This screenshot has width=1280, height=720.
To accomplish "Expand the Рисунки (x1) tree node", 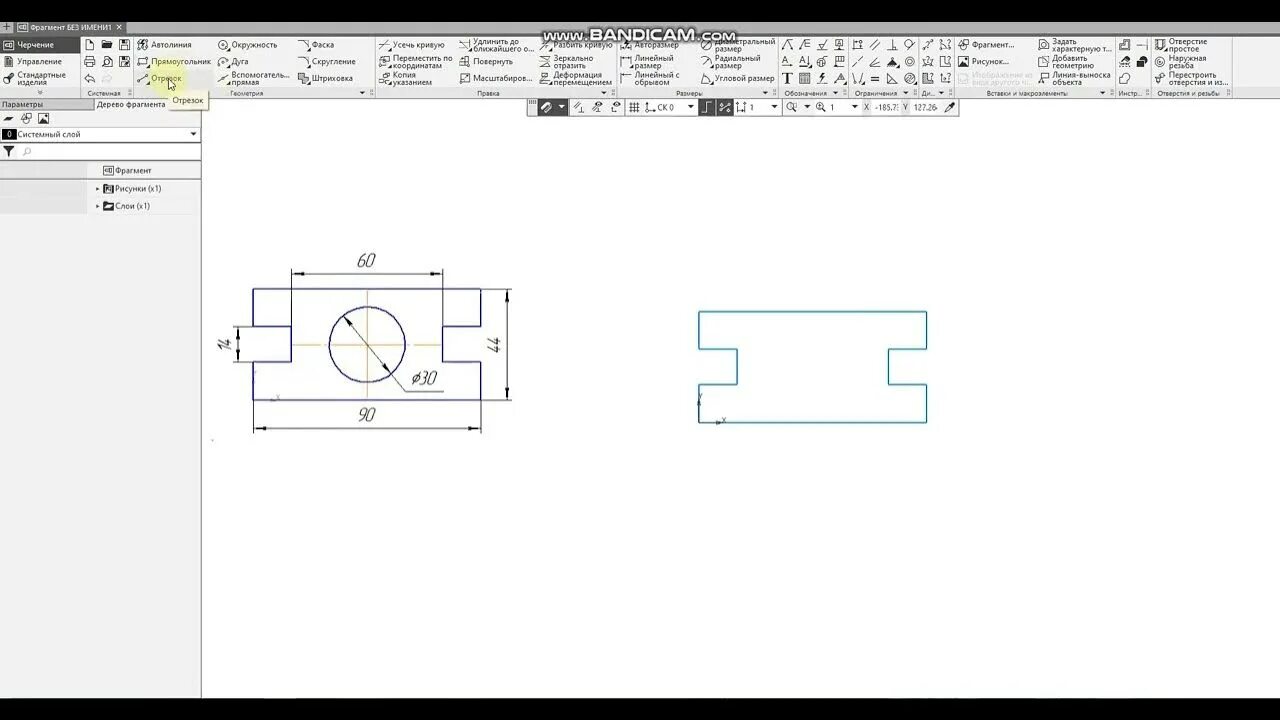I will click(98, 189).
